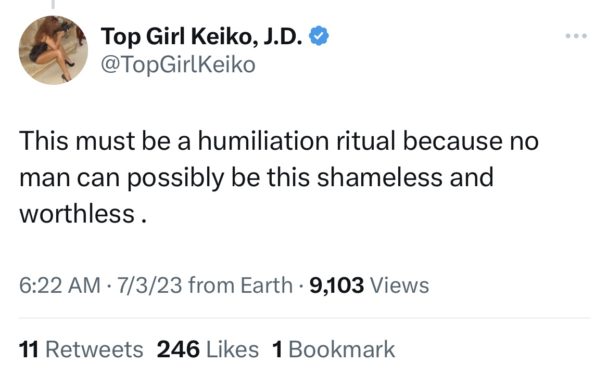Viewport: 595px width, 376px height.
Task: Open the Likes list label
Action: click(232, 349)
